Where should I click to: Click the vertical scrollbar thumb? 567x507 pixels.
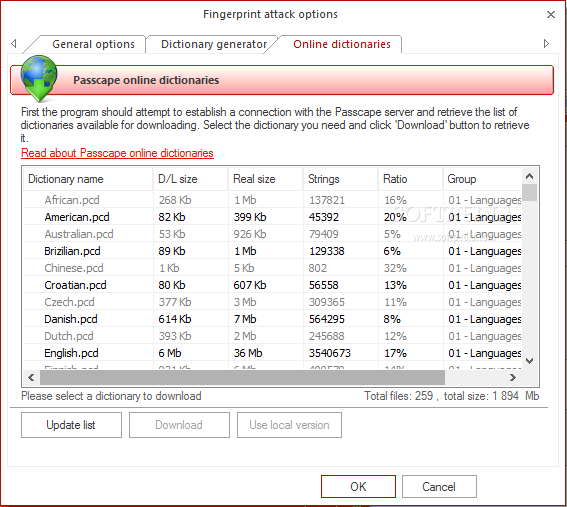(529, 192)
